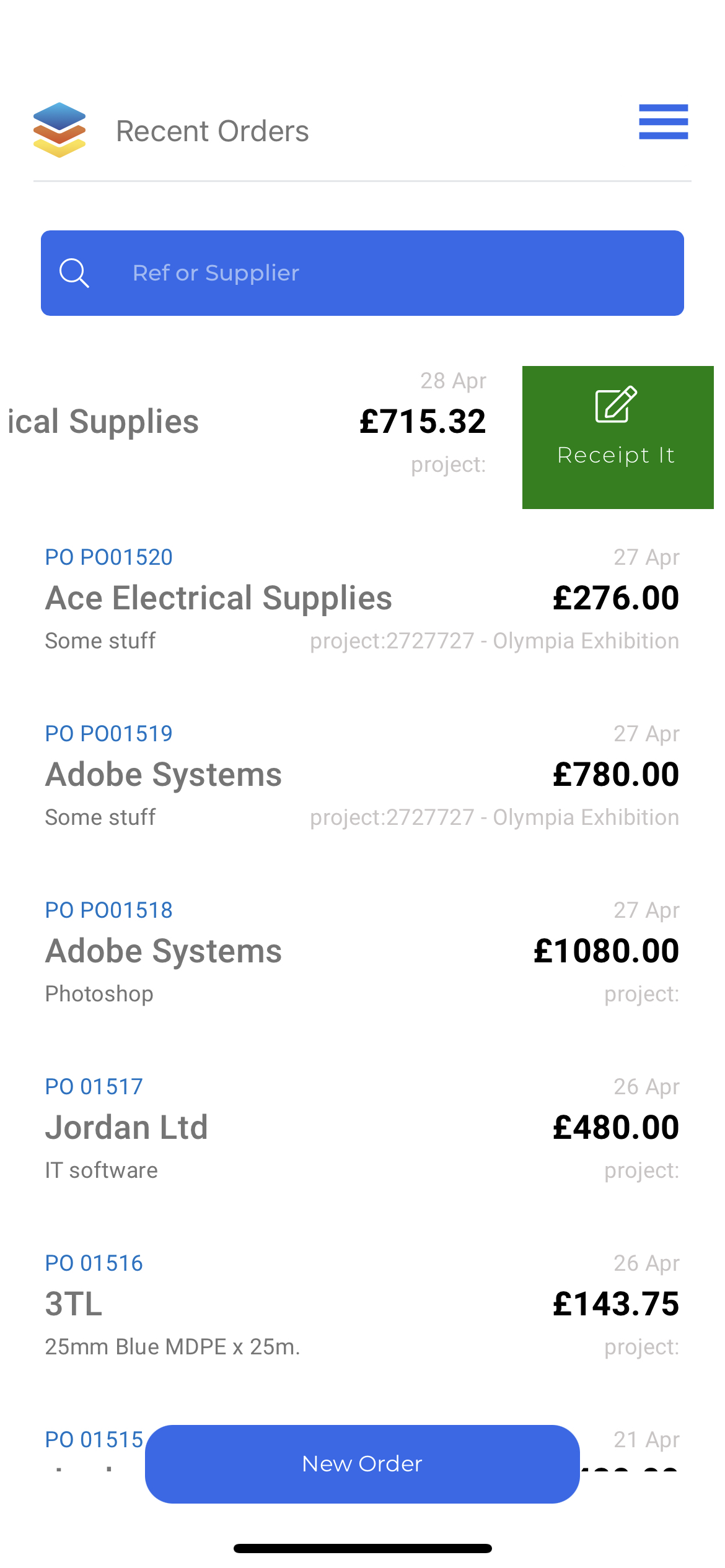The image size is (725, 1568).
Task: Open the hamburger menu
Action: tap(663, 122)
